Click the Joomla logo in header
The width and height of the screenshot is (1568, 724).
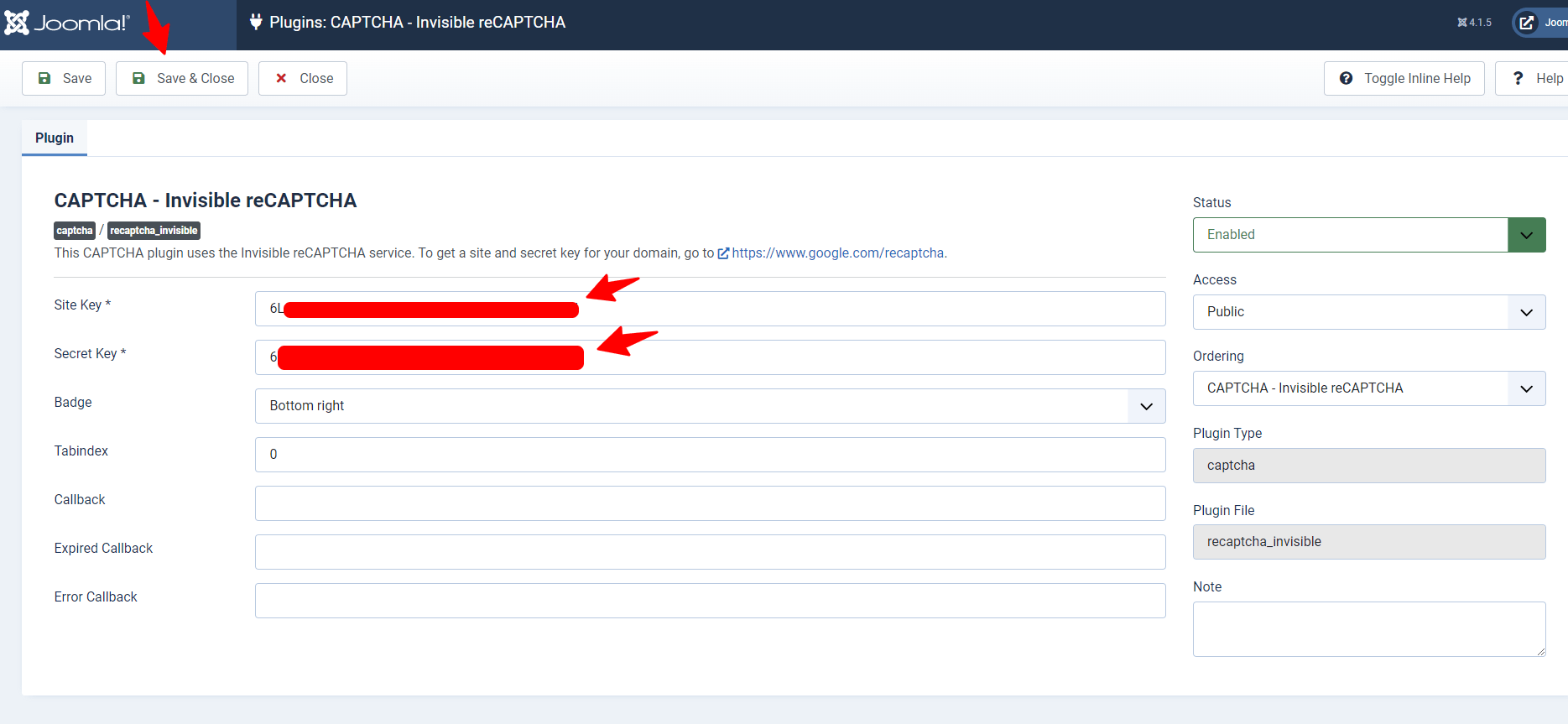click(x=67, y=23)
